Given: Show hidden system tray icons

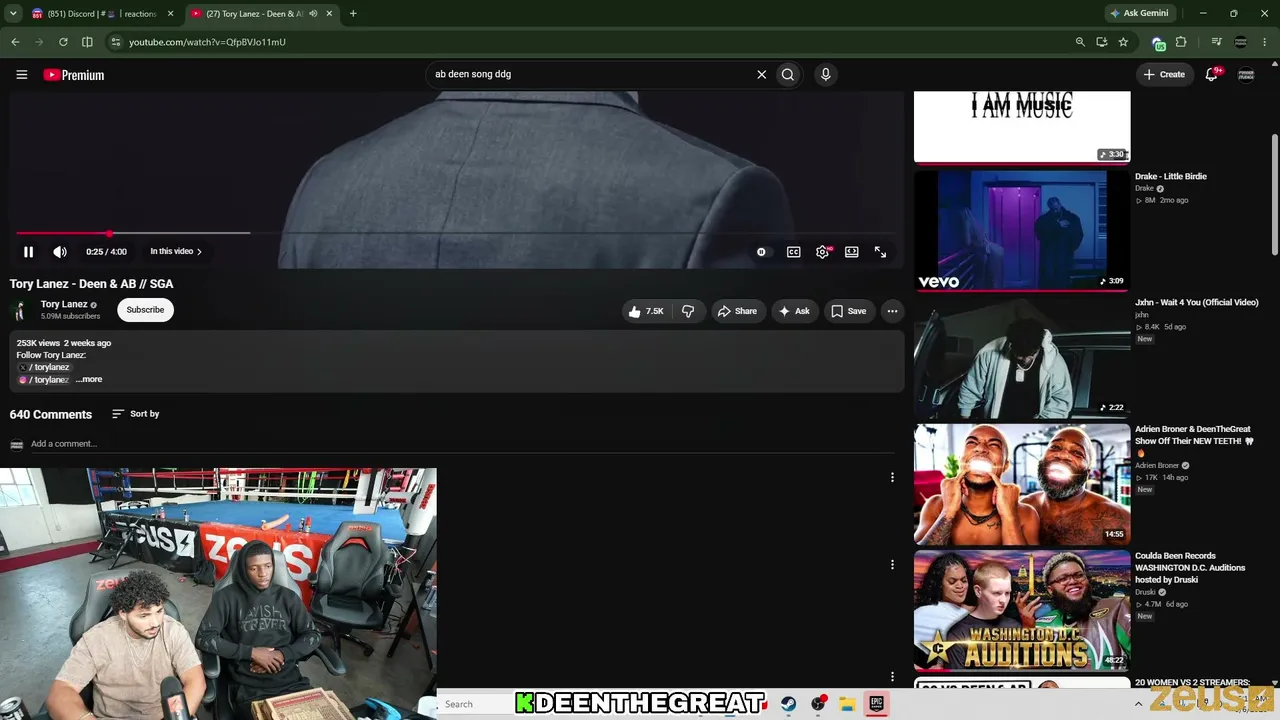Looking at the screenshot, I should (1138, 704).
